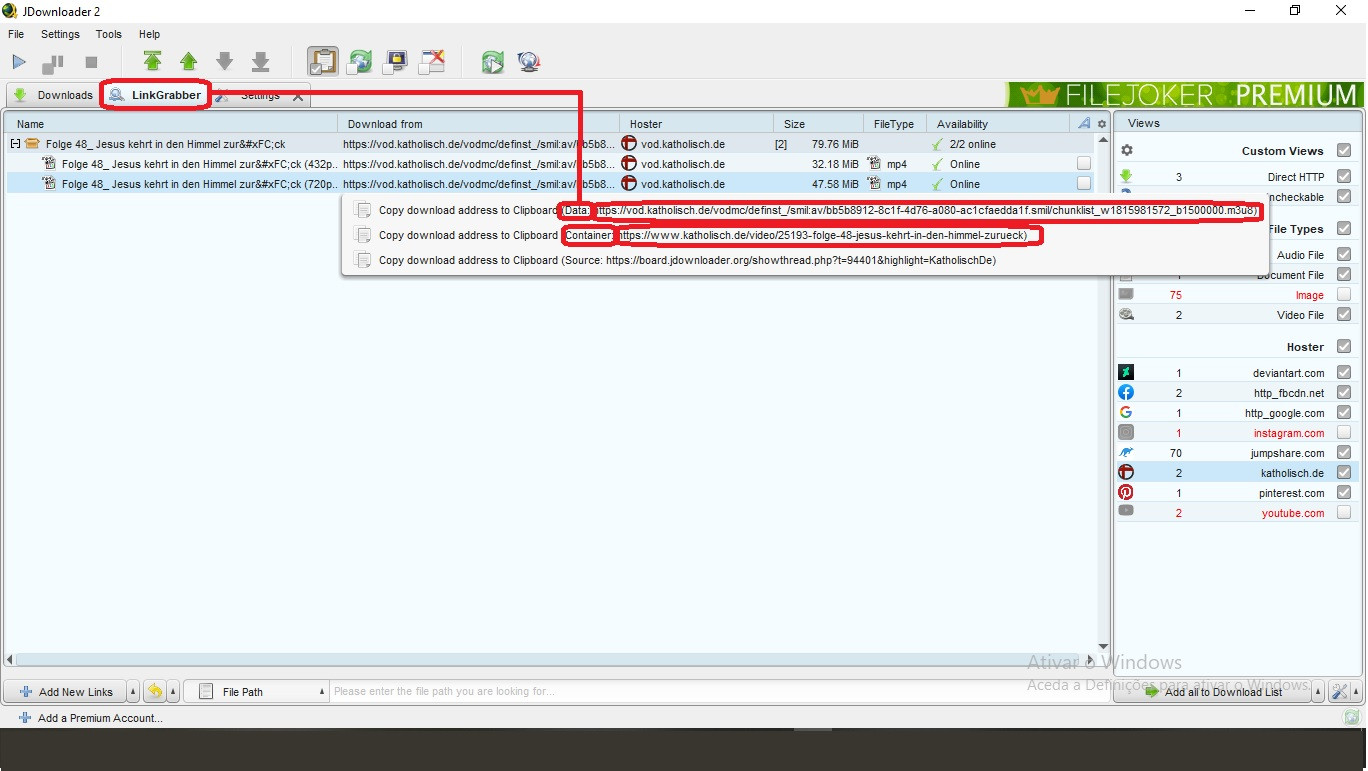Click the Video File reel icon
The image size is (1368, 771).
click(1126, 314)
